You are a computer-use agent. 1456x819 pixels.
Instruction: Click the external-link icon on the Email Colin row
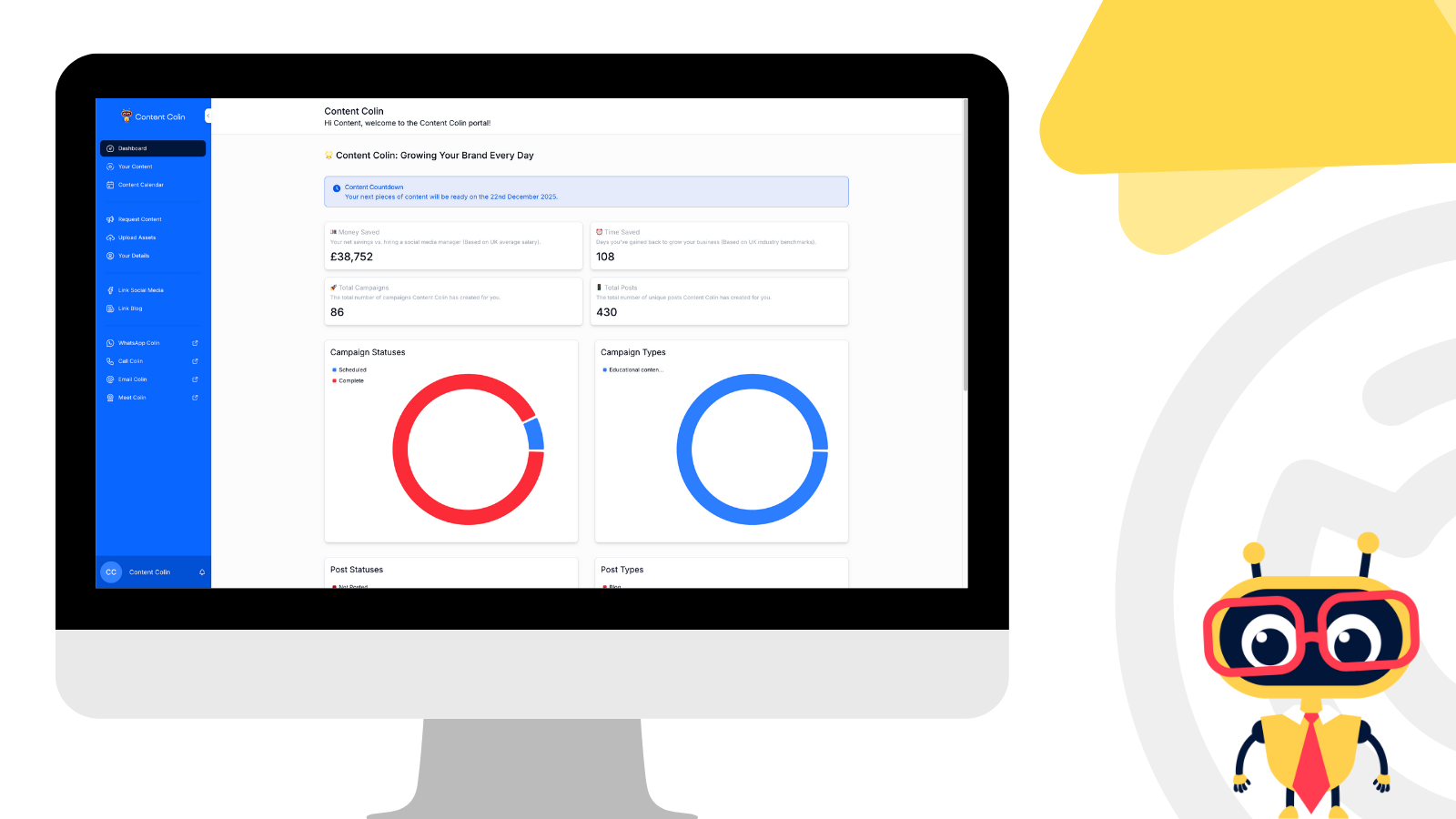click(x=195, y=379)
